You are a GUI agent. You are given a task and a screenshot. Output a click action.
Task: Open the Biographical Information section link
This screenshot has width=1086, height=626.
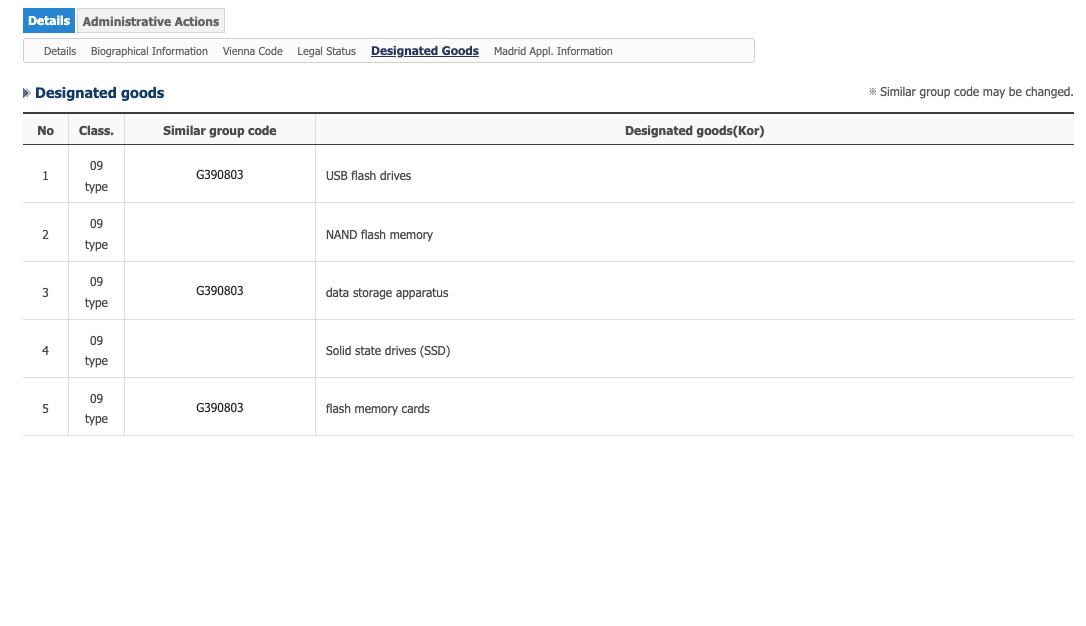(x=149, y=51)
